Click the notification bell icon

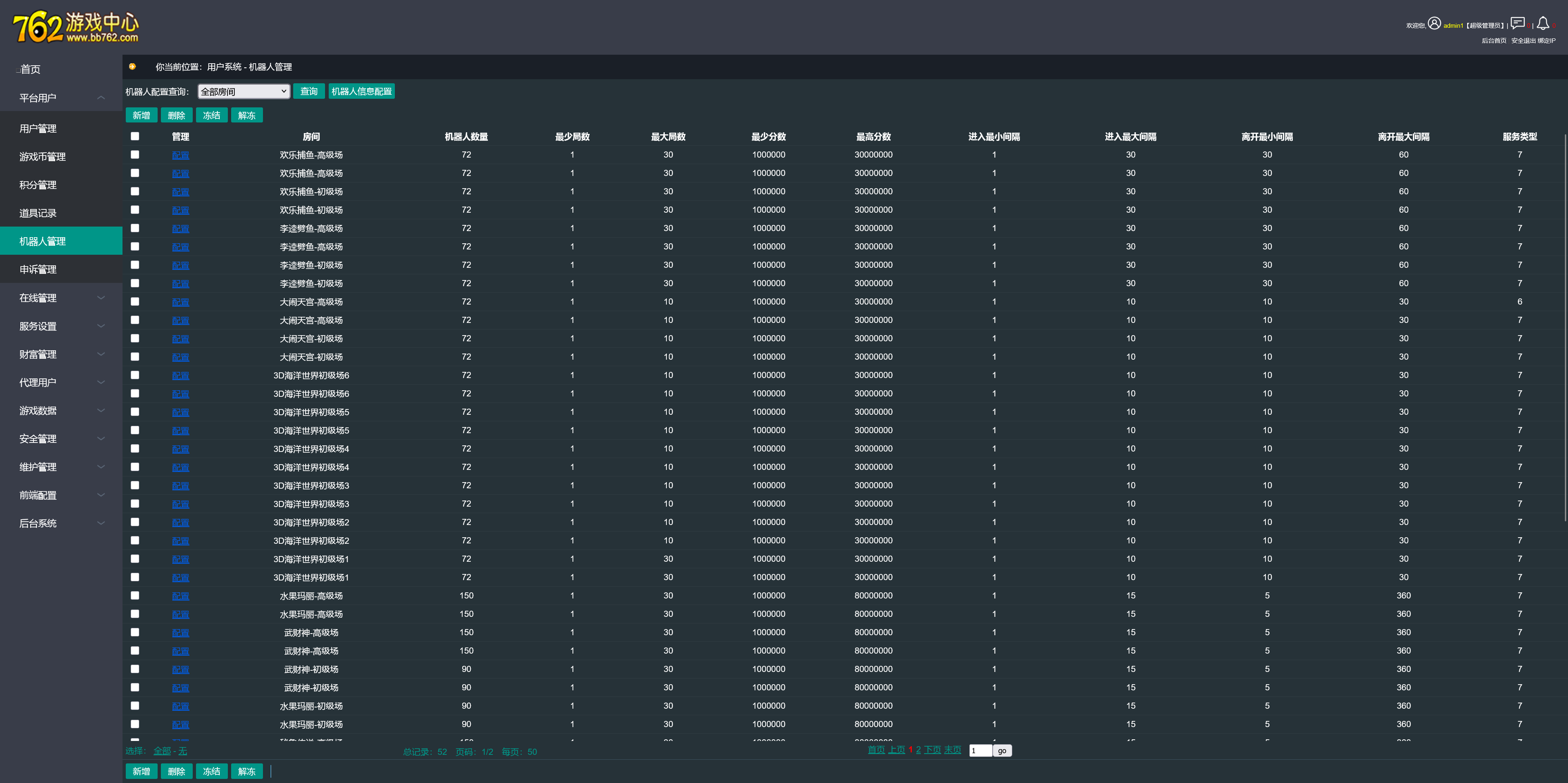(x=1542, y=23)
